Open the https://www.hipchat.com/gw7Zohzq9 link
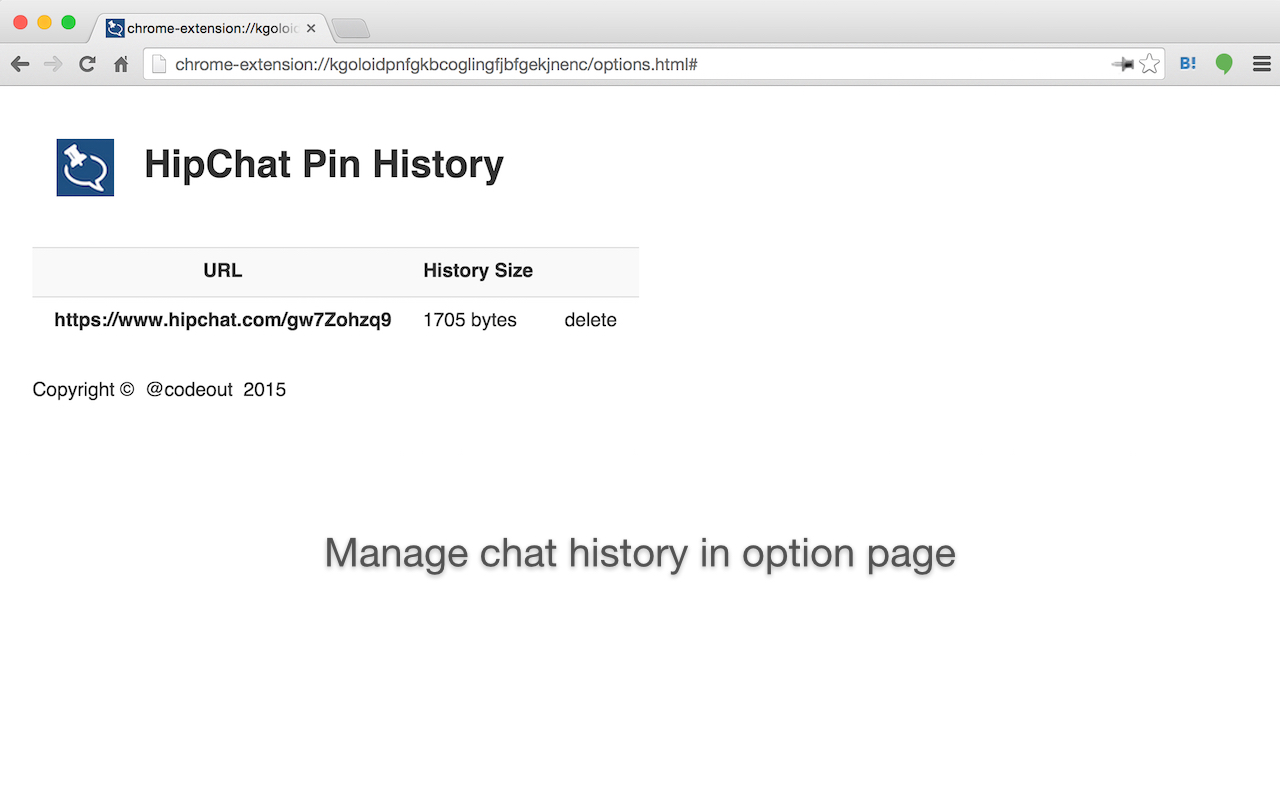The width and height of the screenshot is (1280, 800). (223, 320)
